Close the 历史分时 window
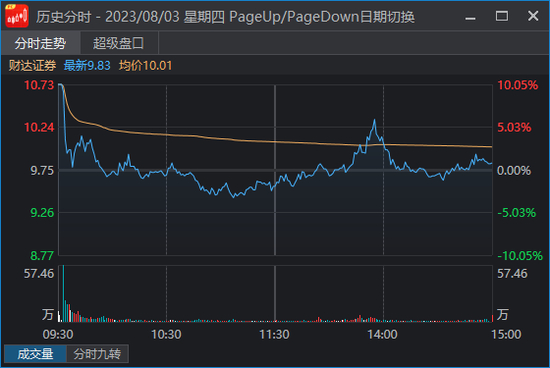The image size is (550, 368). pyautogui.click(x=533, y=16)
